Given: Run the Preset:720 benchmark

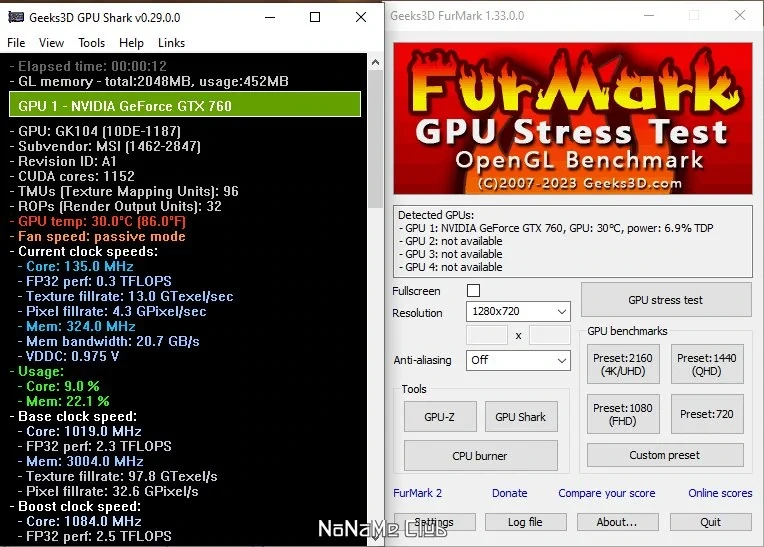Looking at the screenshot, I should click(x=707, y=414).
